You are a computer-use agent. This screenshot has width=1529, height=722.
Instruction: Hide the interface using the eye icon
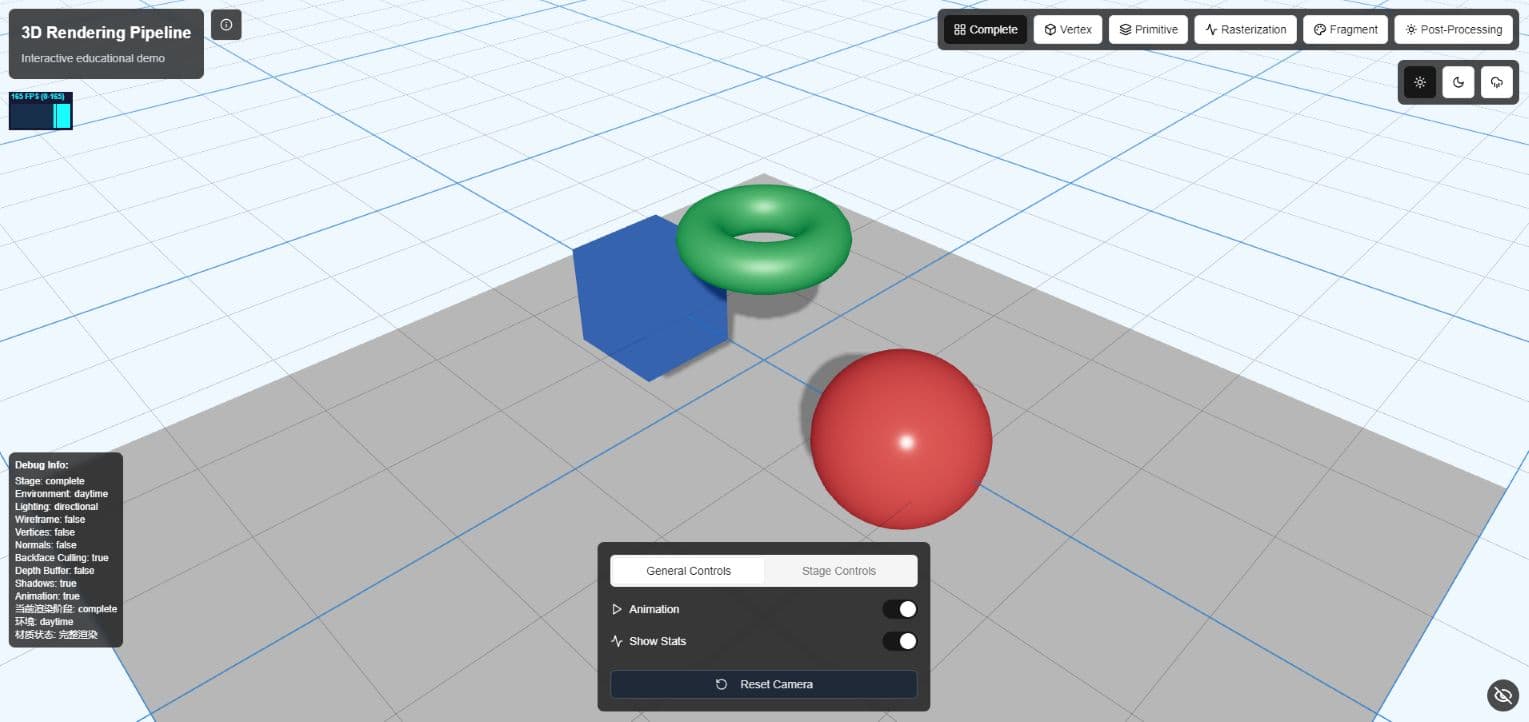click(1502, 695)
